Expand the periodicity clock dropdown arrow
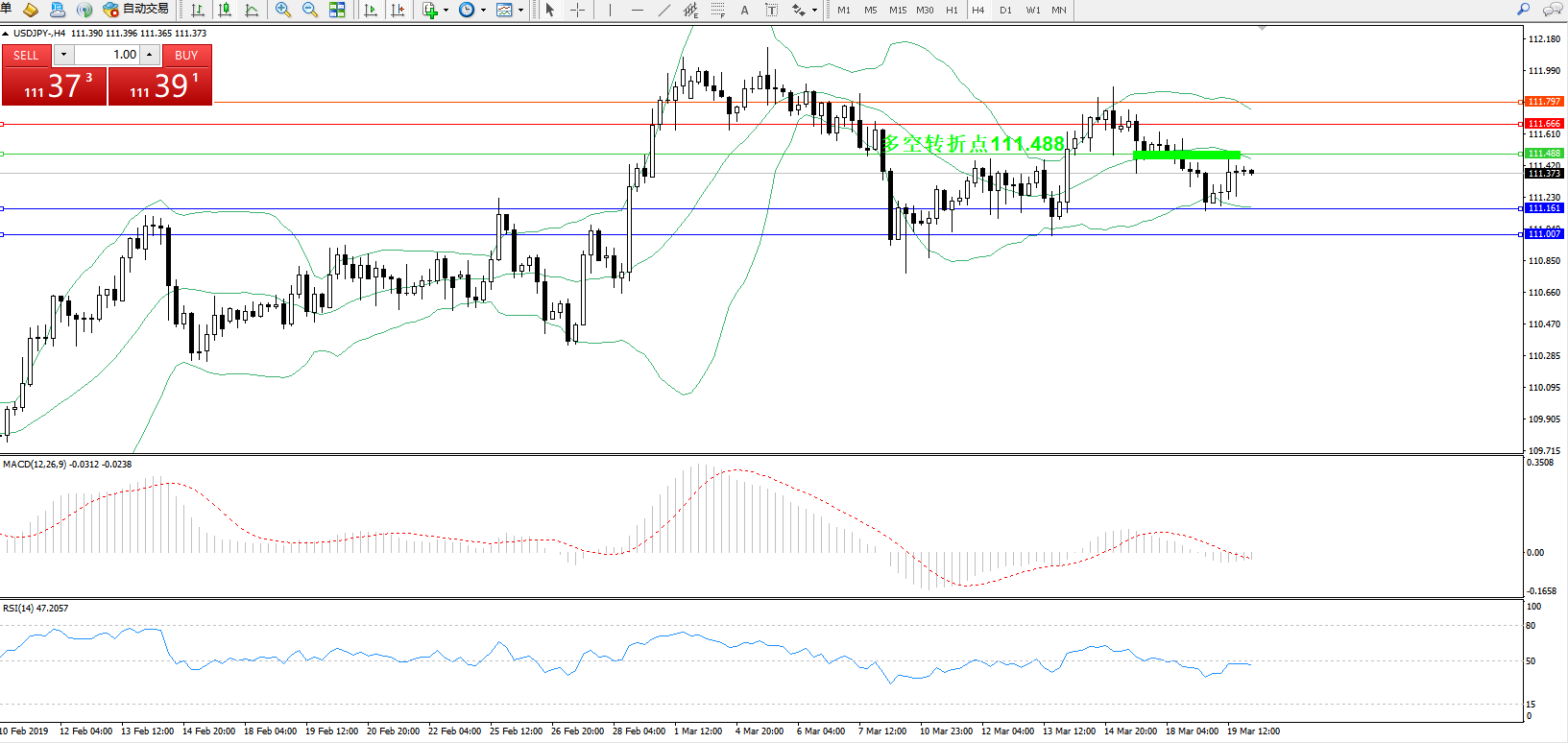 coord(483,11)
